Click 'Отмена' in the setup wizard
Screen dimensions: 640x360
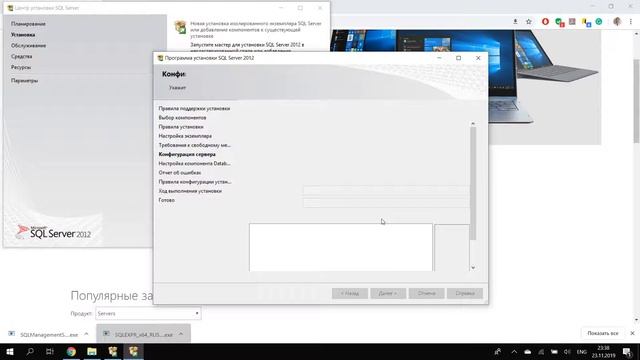[x=427, y=293]
